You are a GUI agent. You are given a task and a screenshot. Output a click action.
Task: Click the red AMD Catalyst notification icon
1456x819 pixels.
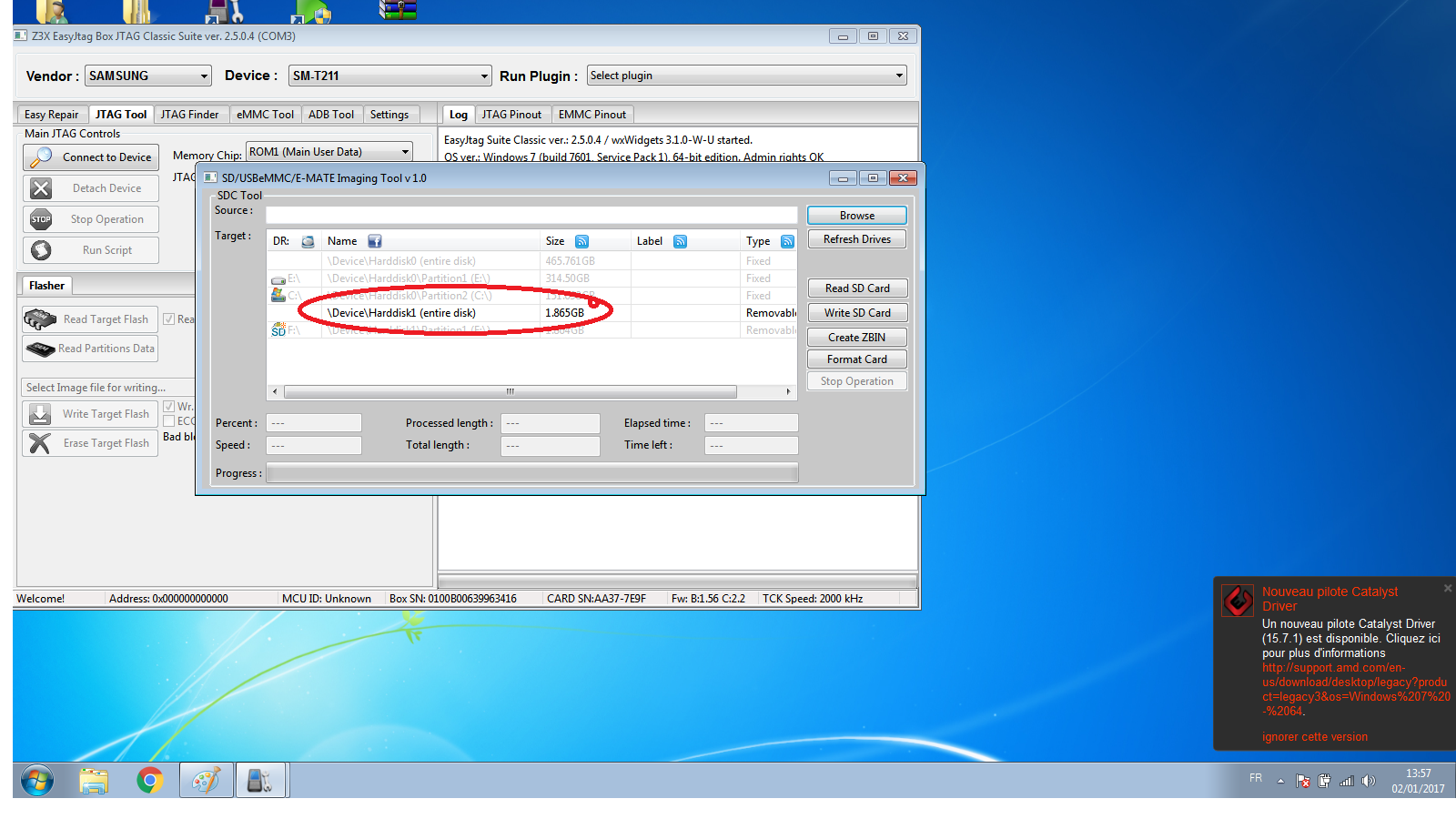1238,601
